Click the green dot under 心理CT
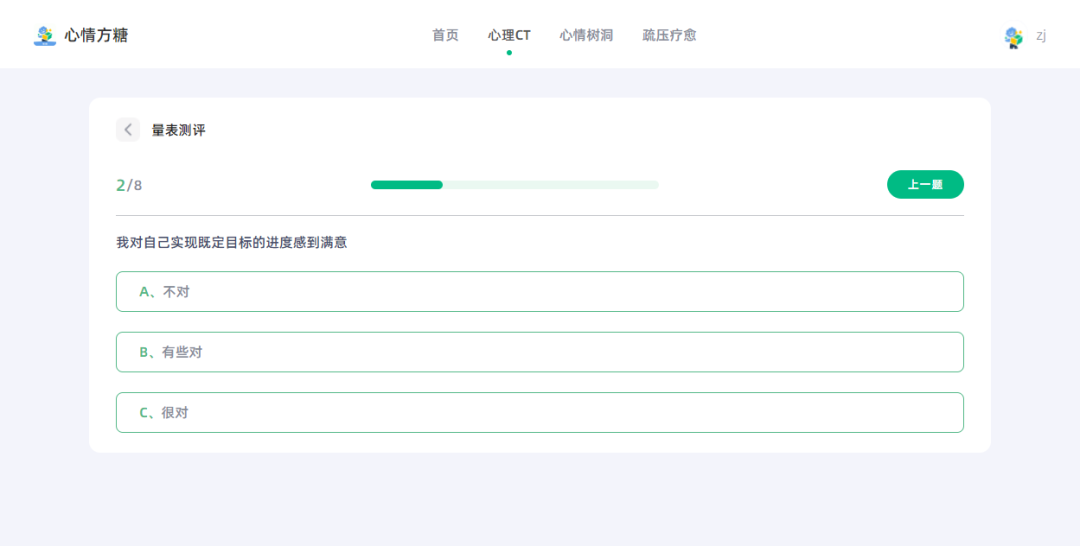Image resolution: width=1080 pixels, height=546 pixels. [509, 52]
